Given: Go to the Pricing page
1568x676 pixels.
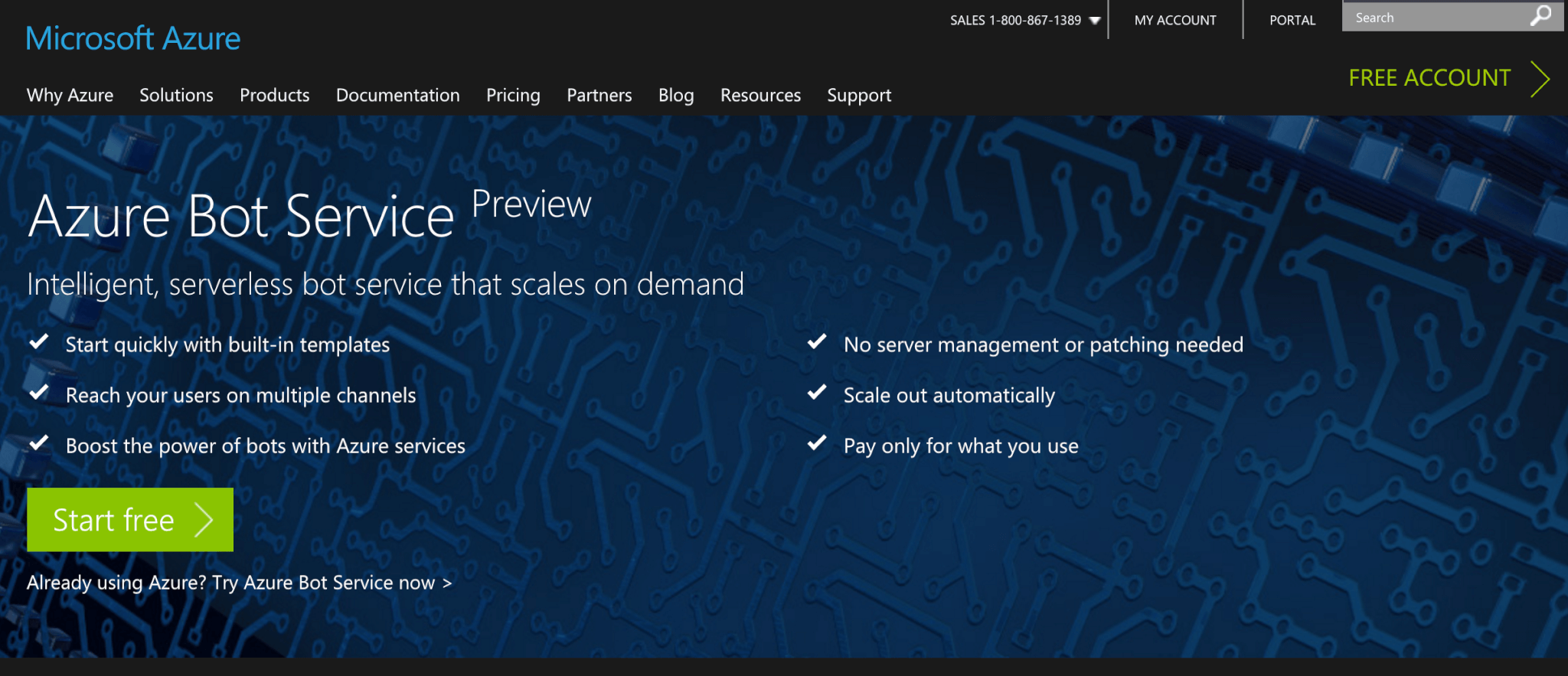Looking at the screenshot, I should coord(513,95).
